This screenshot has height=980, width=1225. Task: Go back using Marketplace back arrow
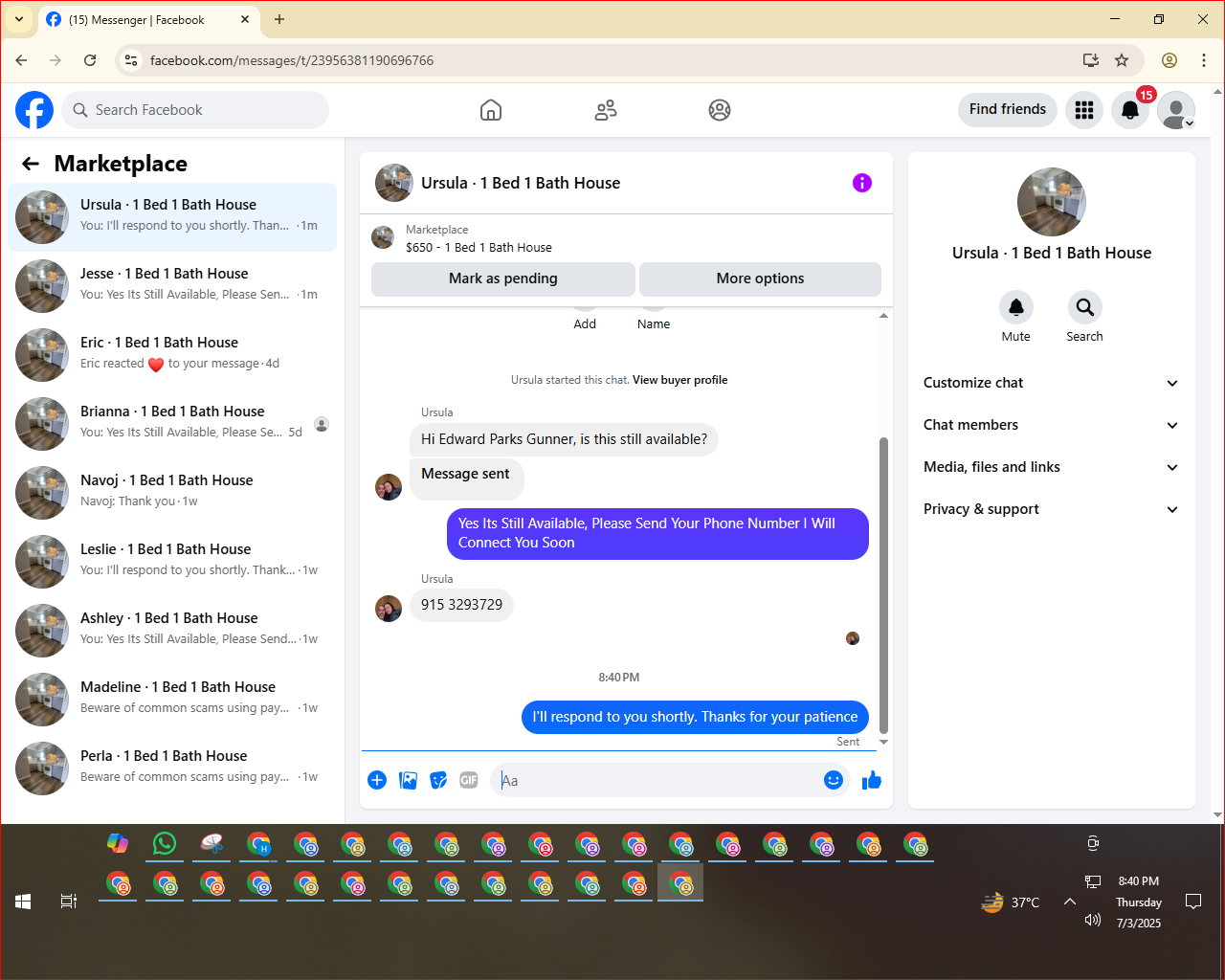tap(31, 164)
